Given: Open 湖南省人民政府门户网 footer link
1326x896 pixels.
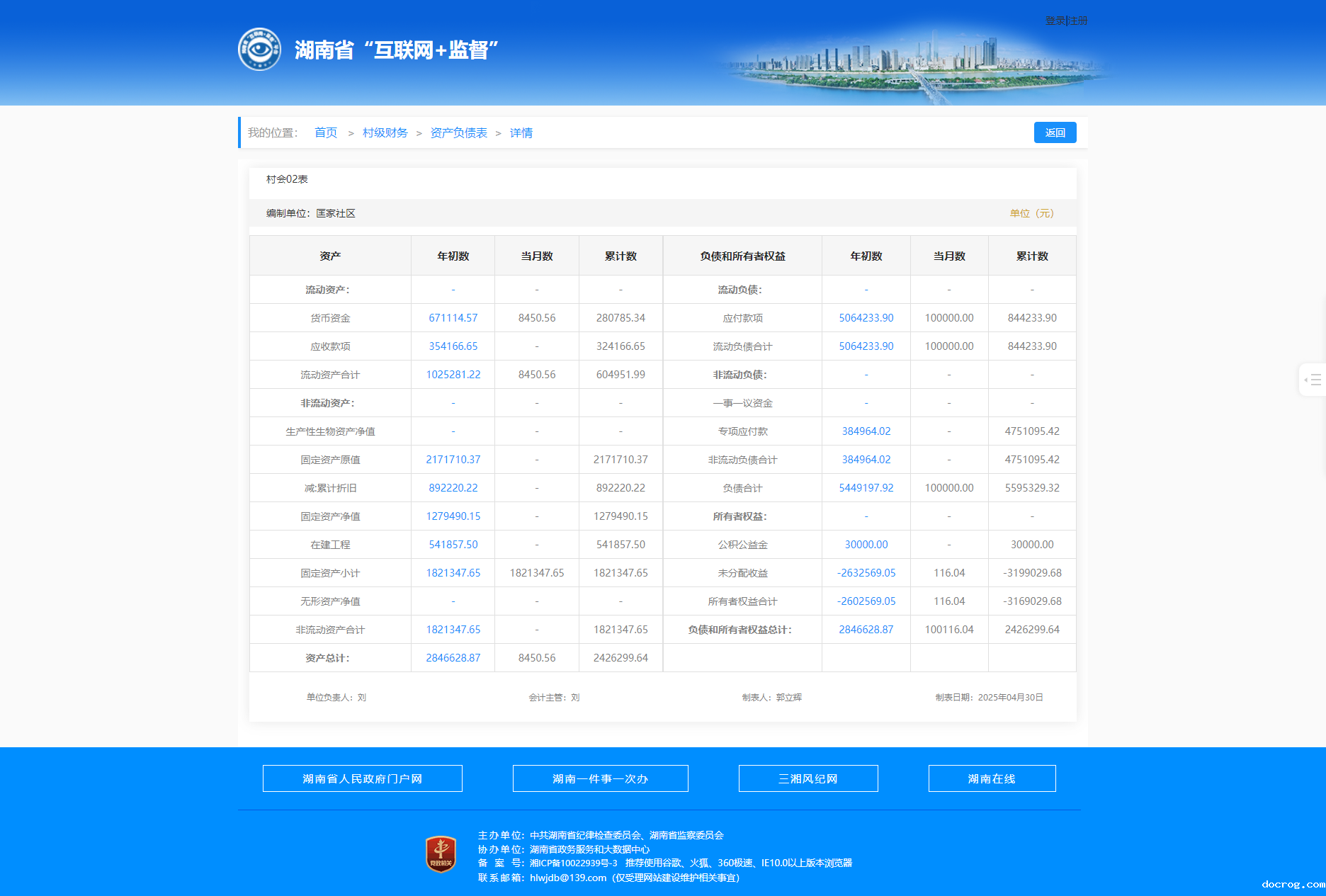Looking at the screenshot, I should click(362, 778).
